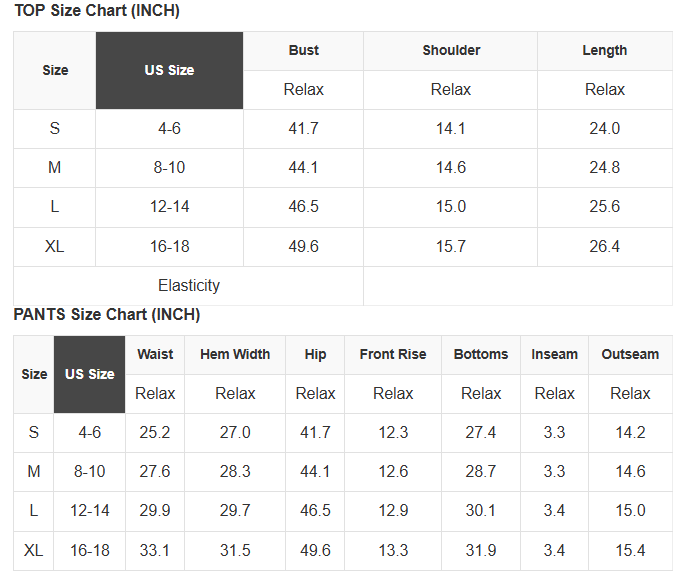Click the 41.7 bust value for size S
This screenshot has width=676, height=571.
(304, 129)
